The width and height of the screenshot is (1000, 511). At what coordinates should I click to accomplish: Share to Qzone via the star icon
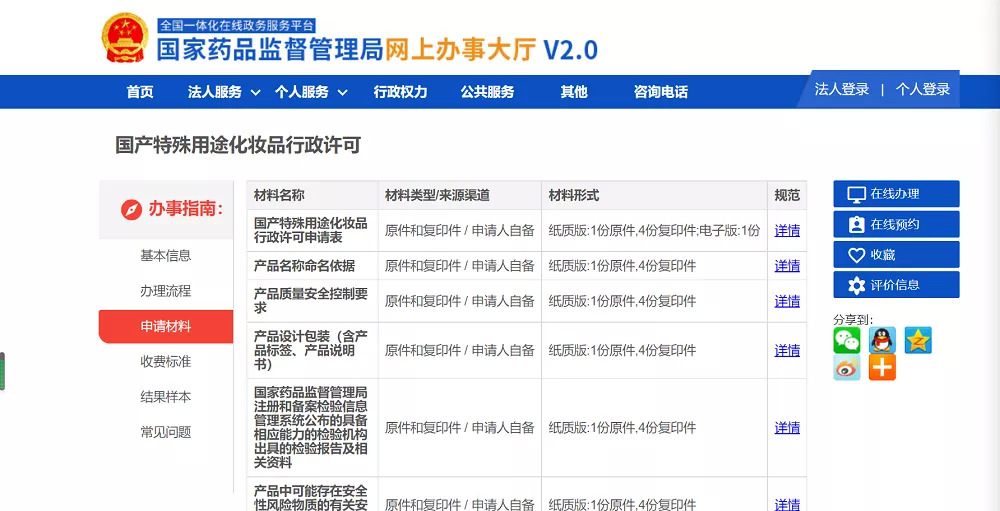918,340
